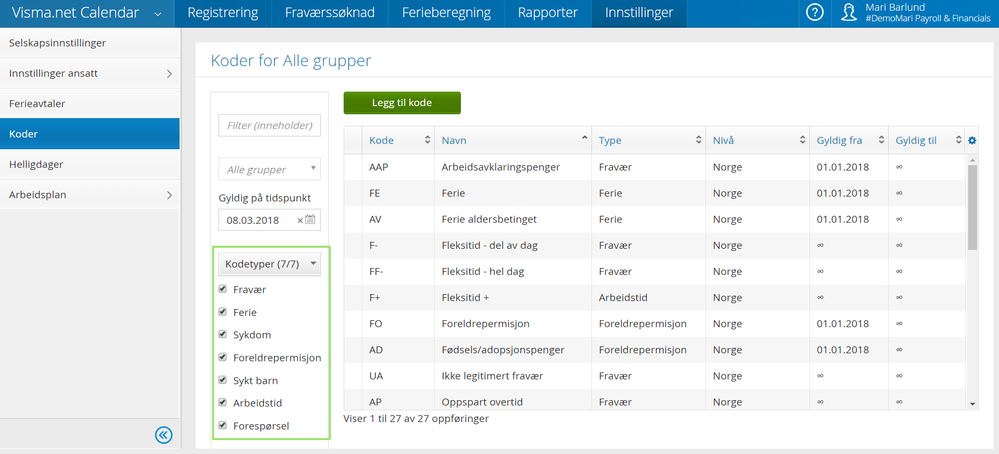Clear the date with the x icon
Screen dimensions: 999x454
click(x=300, y=220)
